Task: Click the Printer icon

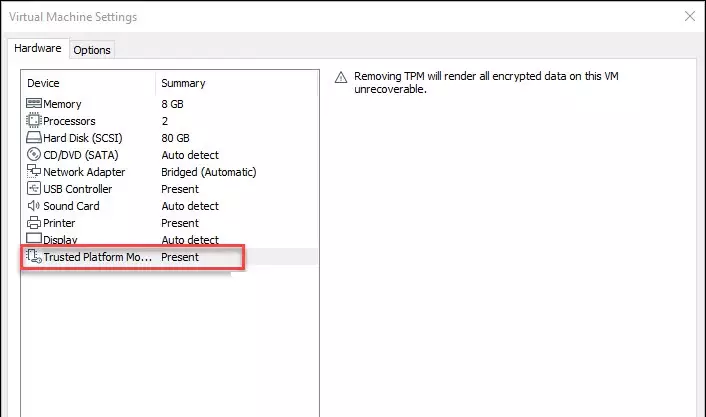Action: 34,222
